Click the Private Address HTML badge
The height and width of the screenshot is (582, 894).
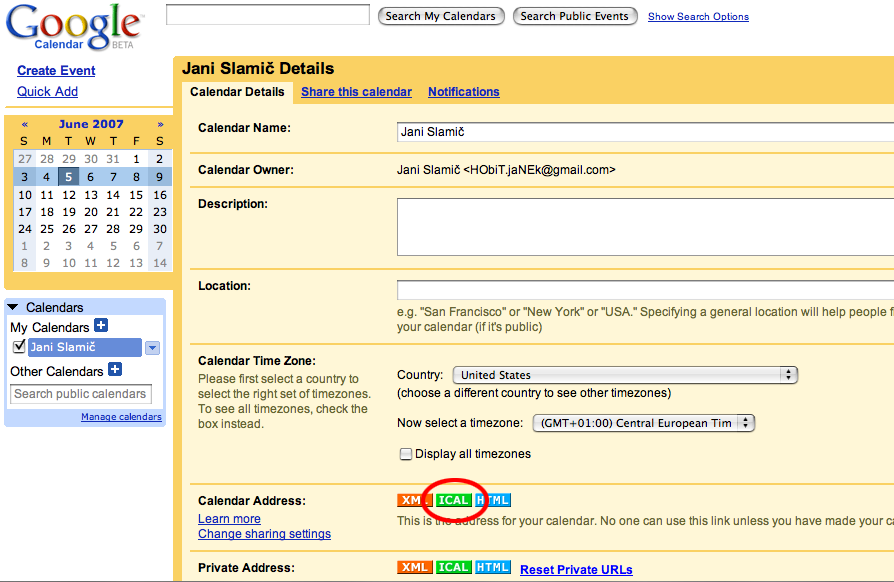pyautogui.click(x=493, y=568)
